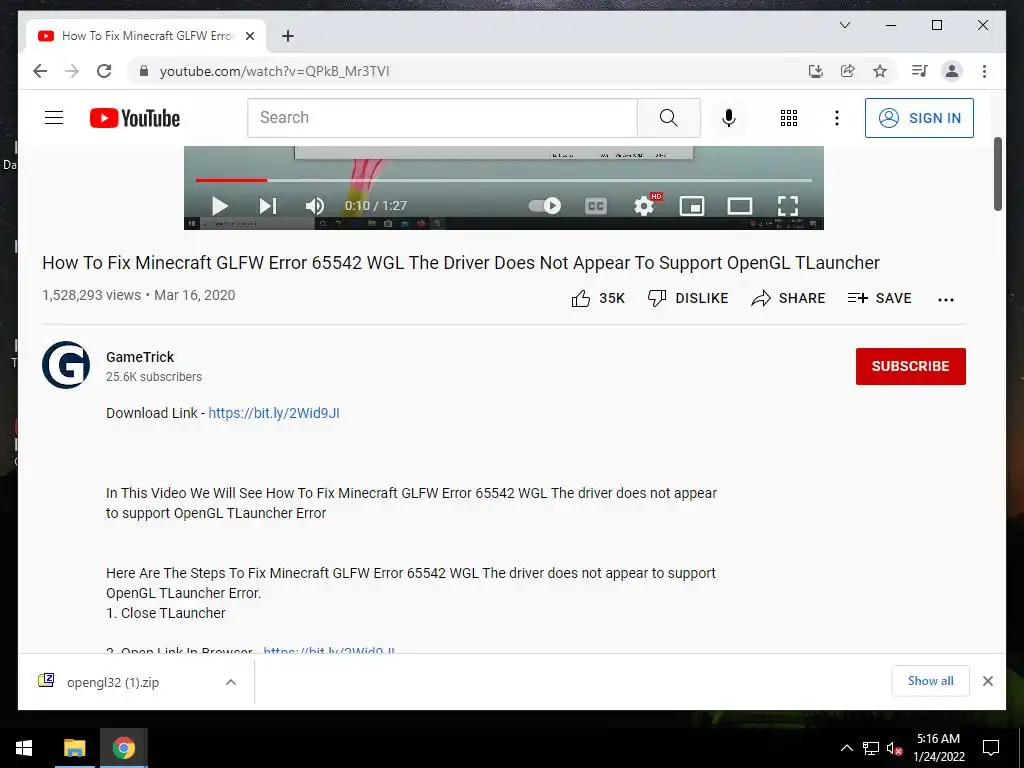Focus the YouTube search field
Image resolution: width=1024 pixels, height=768 pixels.
coord(442,118)
